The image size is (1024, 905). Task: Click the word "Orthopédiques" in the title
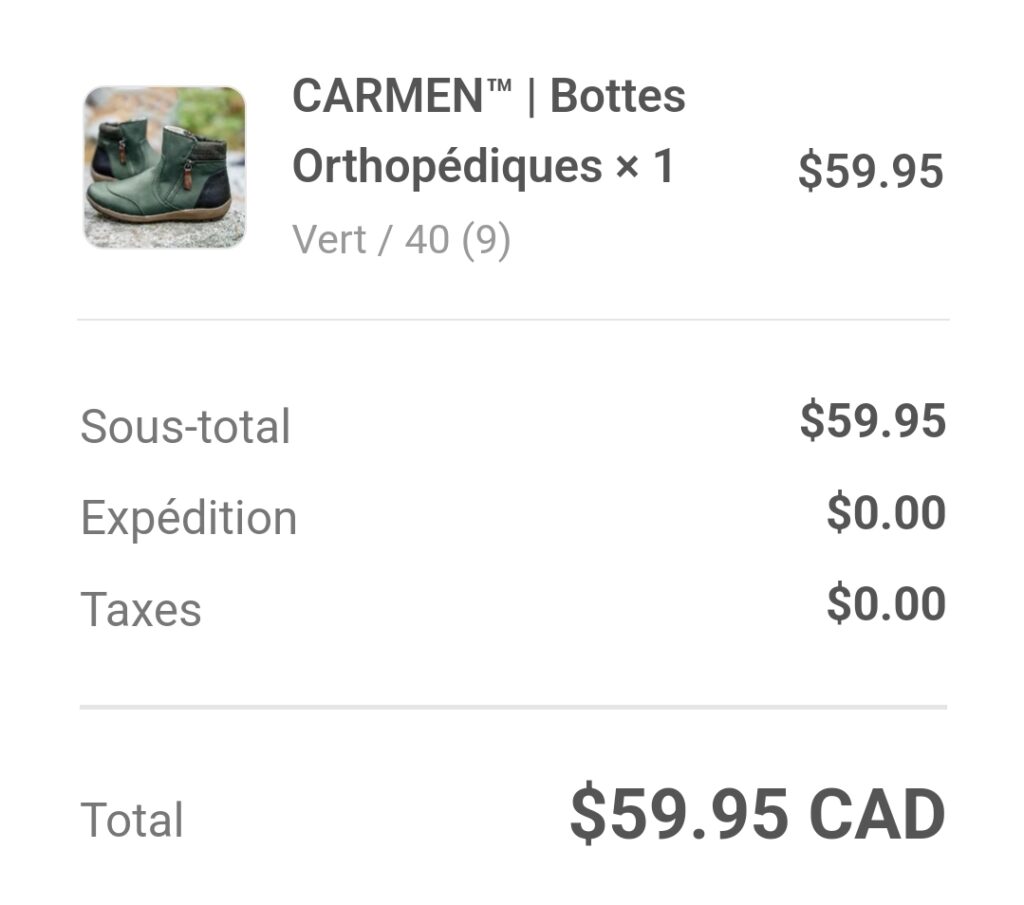447,167
